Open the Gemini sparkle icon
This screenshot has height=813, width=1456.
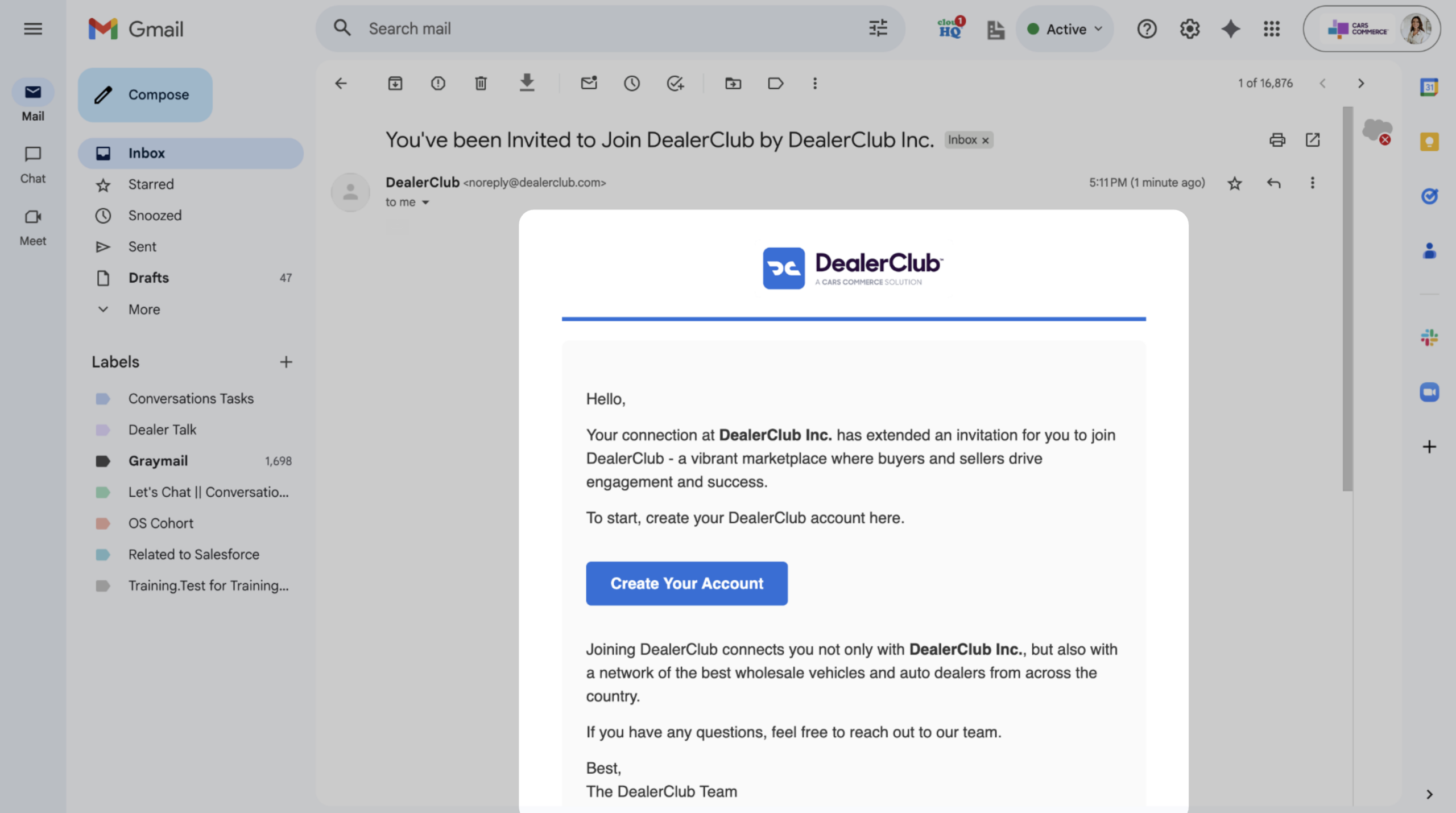1230,28
